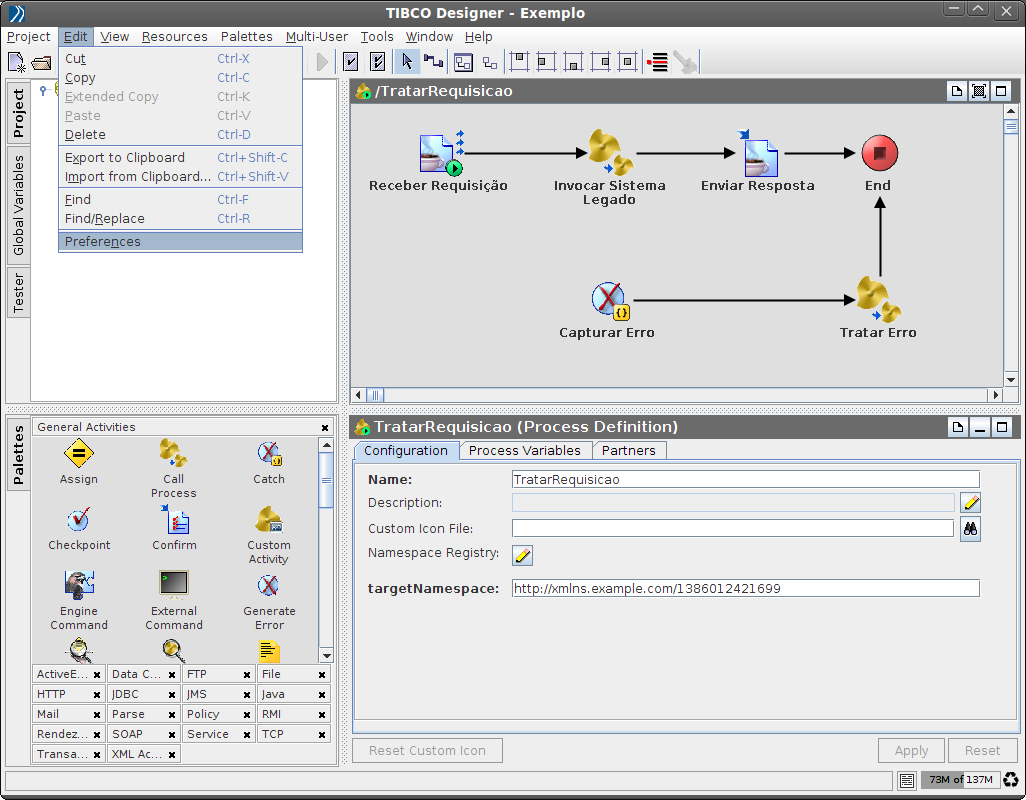Select the Tratar Erro activity icon
The height and width of the screenshot is (800, 1026).
point(878,299)
